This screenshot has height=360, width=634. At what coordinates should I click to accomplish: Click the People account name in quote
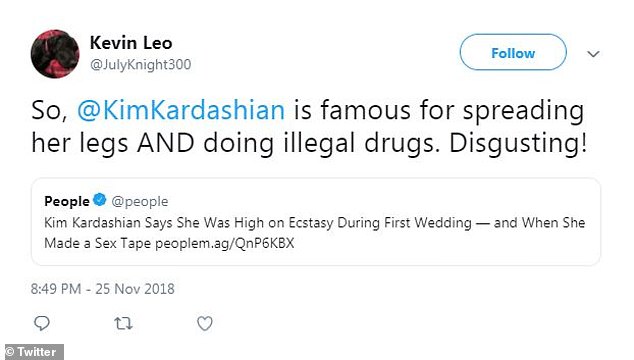[67, 201]
